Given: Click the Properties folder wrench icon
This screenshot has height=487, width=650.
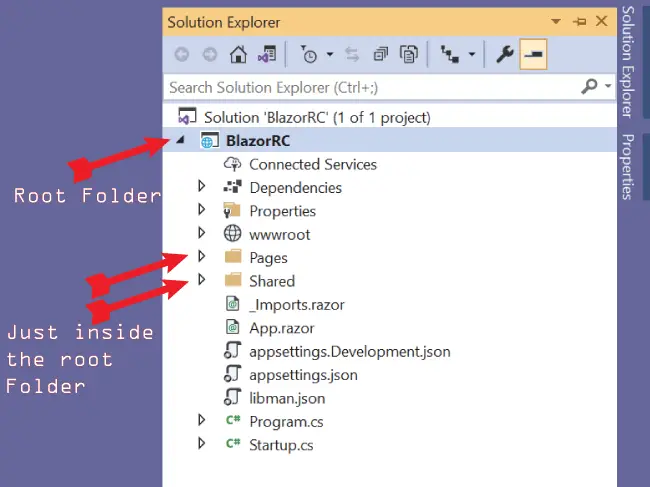Looking at the screenshot, I should 232,211.
